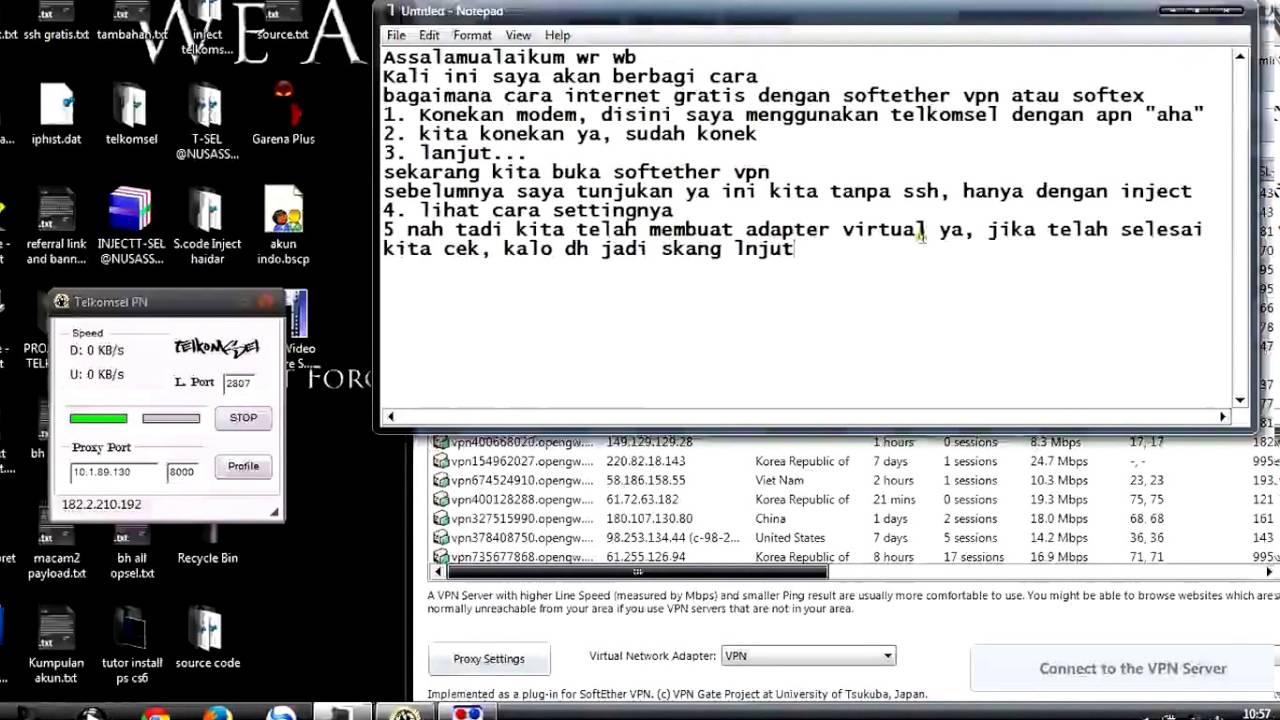This screenshot has width=1280, height=720.
Task: Open the source.txt desktop file
Action: coord(283,22)
